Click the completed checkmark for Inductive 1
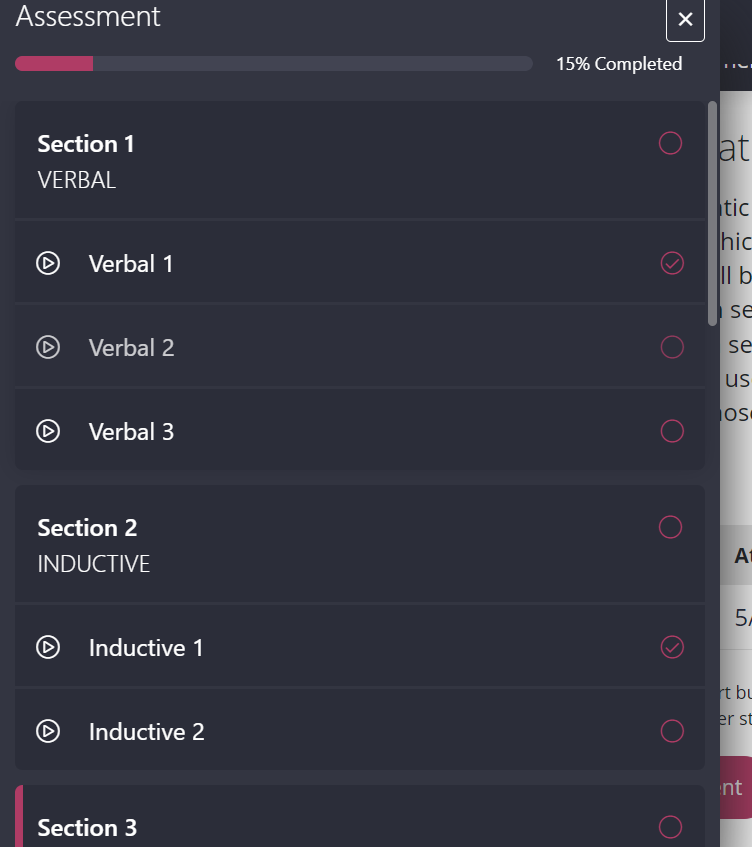Viewport: 752px width, 847px height. 672,647
